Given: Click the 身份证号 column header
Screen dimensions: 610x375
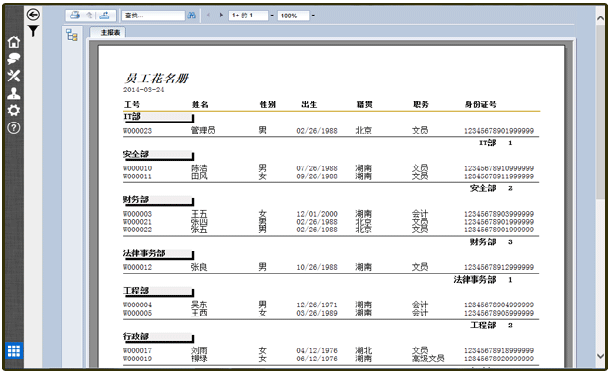Looking at the screenshot, I should pyautogui.click(x=480, y=104).
